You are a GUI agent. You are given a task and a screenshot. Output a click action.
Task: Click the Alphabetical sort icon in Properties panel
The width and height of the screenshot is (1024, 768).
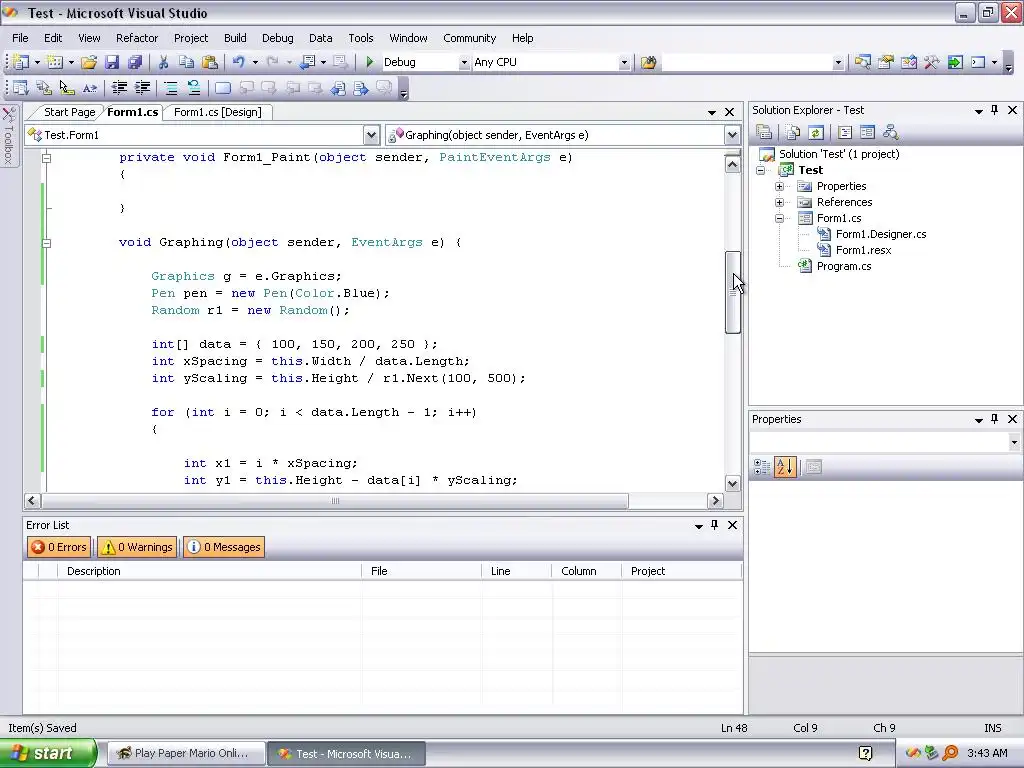(785, 467)
